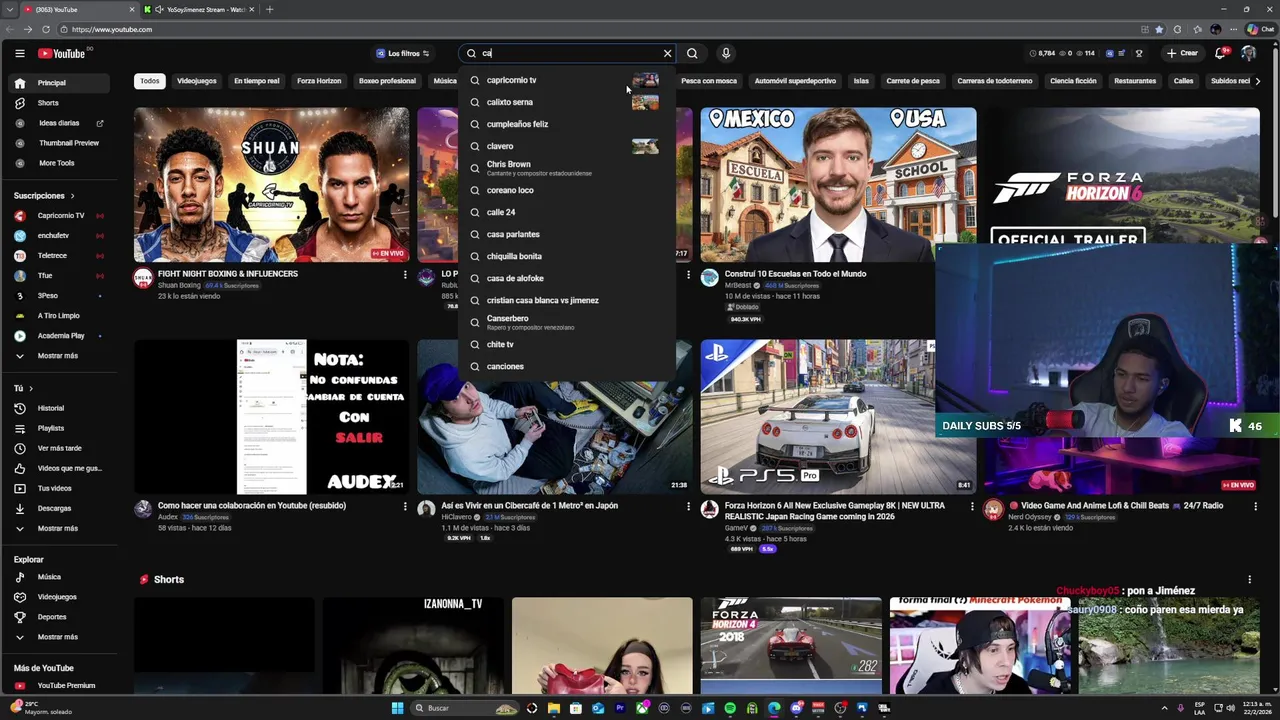Image resolution: width=1280 pixels, height=720 pixels.
Task: Open options for Cibercafé en Japón video
Action: (x=688, y=506)
